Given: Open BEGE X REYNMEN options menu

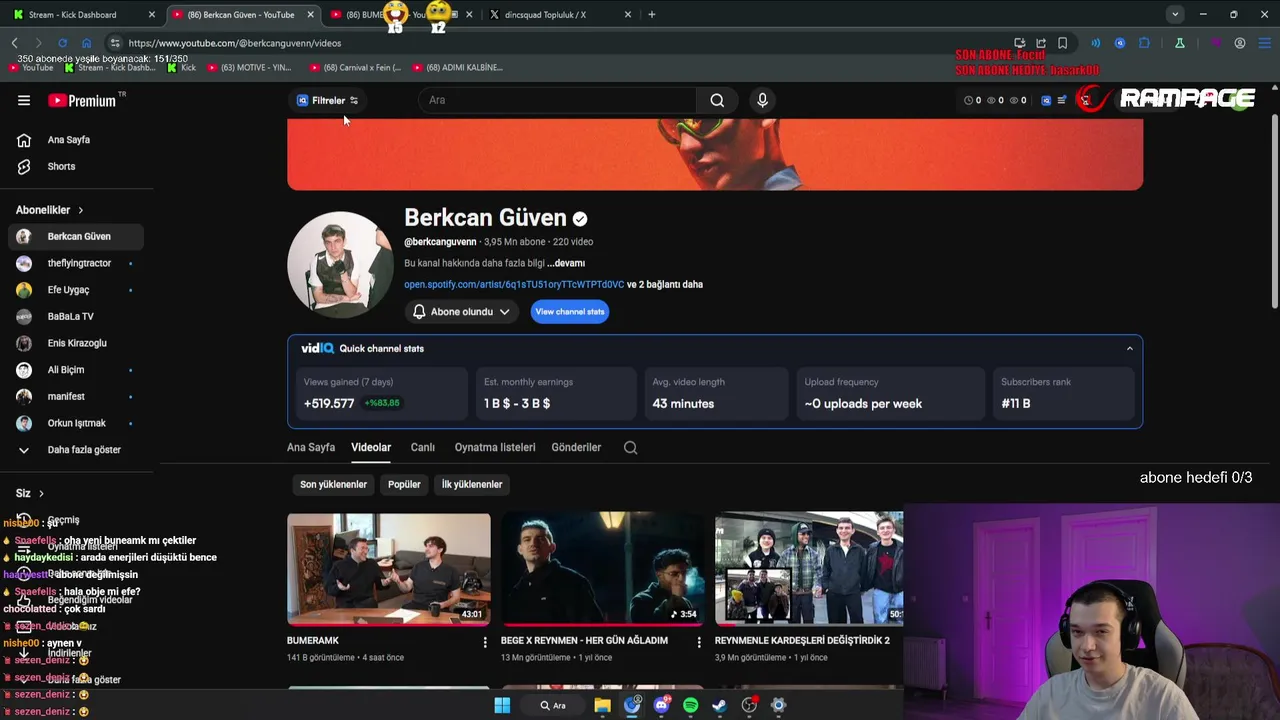Looking at the screenshot, I should click(x=699, y=642).
